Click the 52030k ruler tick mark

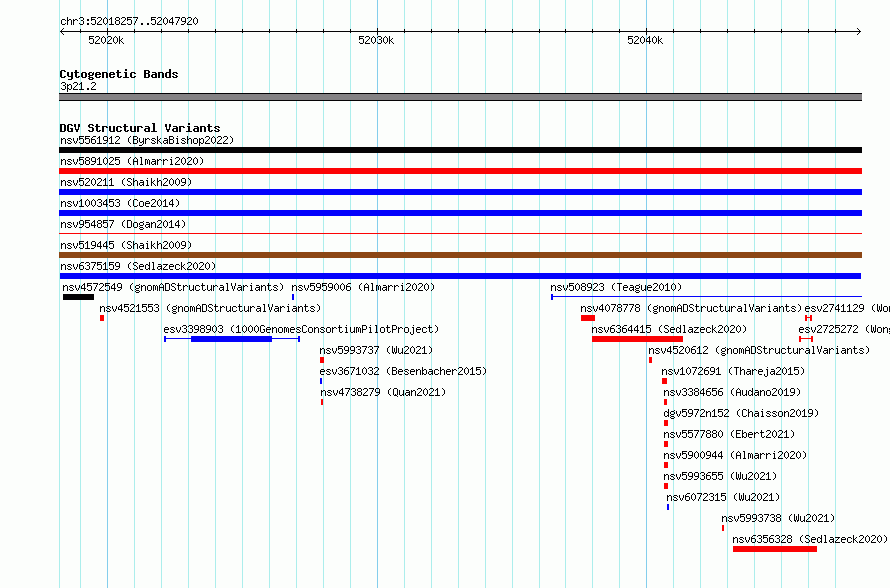(377, 32)
